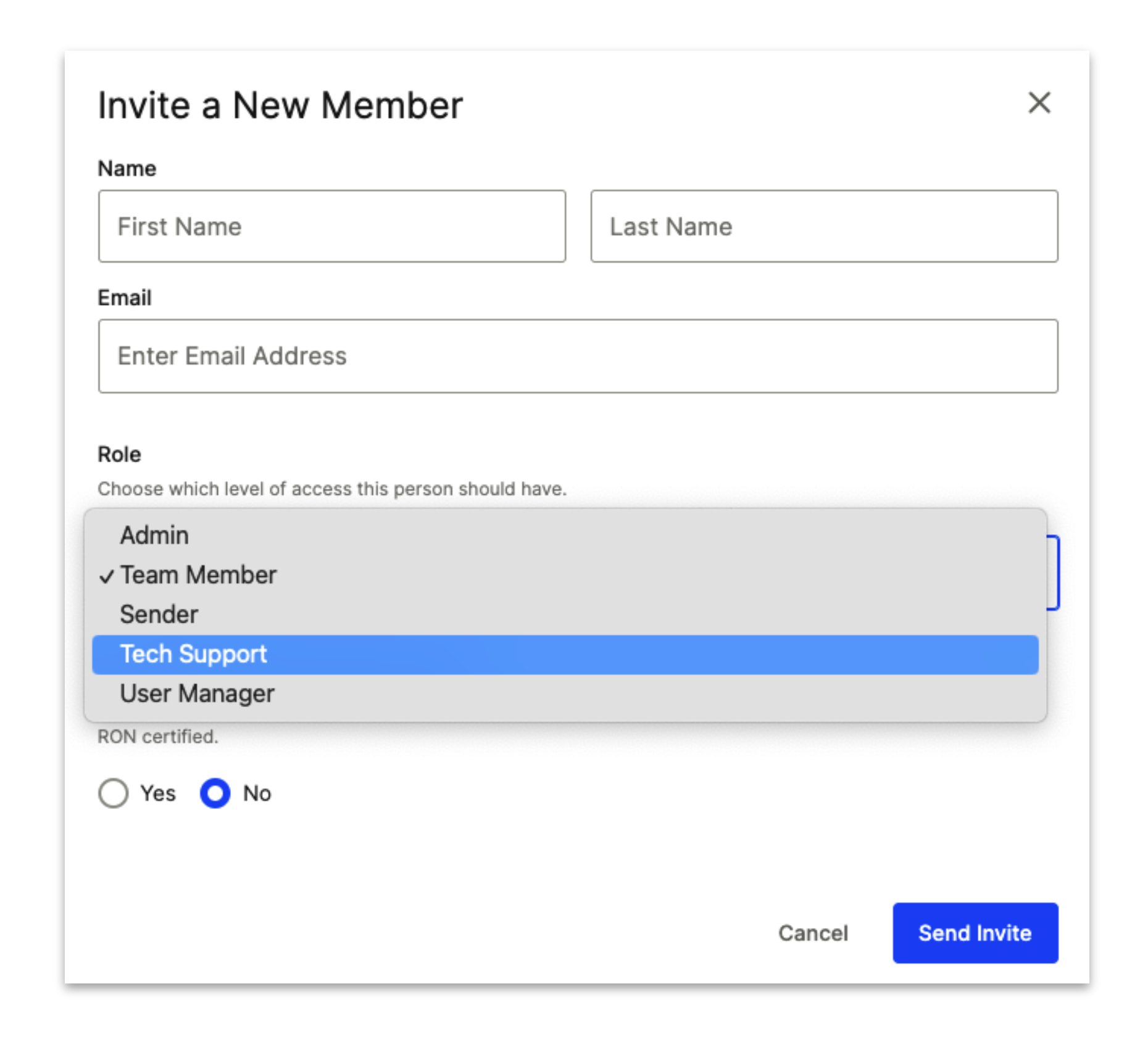Click the Invite a New Member heading
1148x1052 pixels.
(280, 105)
